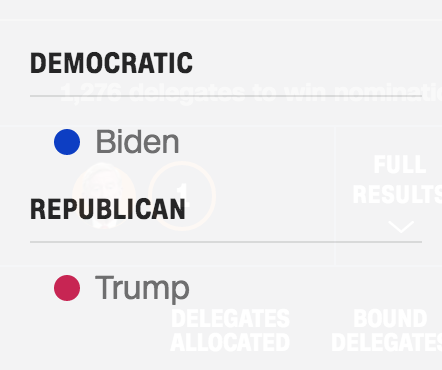Click the divider line under DEMOCRATIC
Image resolution: width=442 pixels, height=370 pixels.
[x=226, y=96]
